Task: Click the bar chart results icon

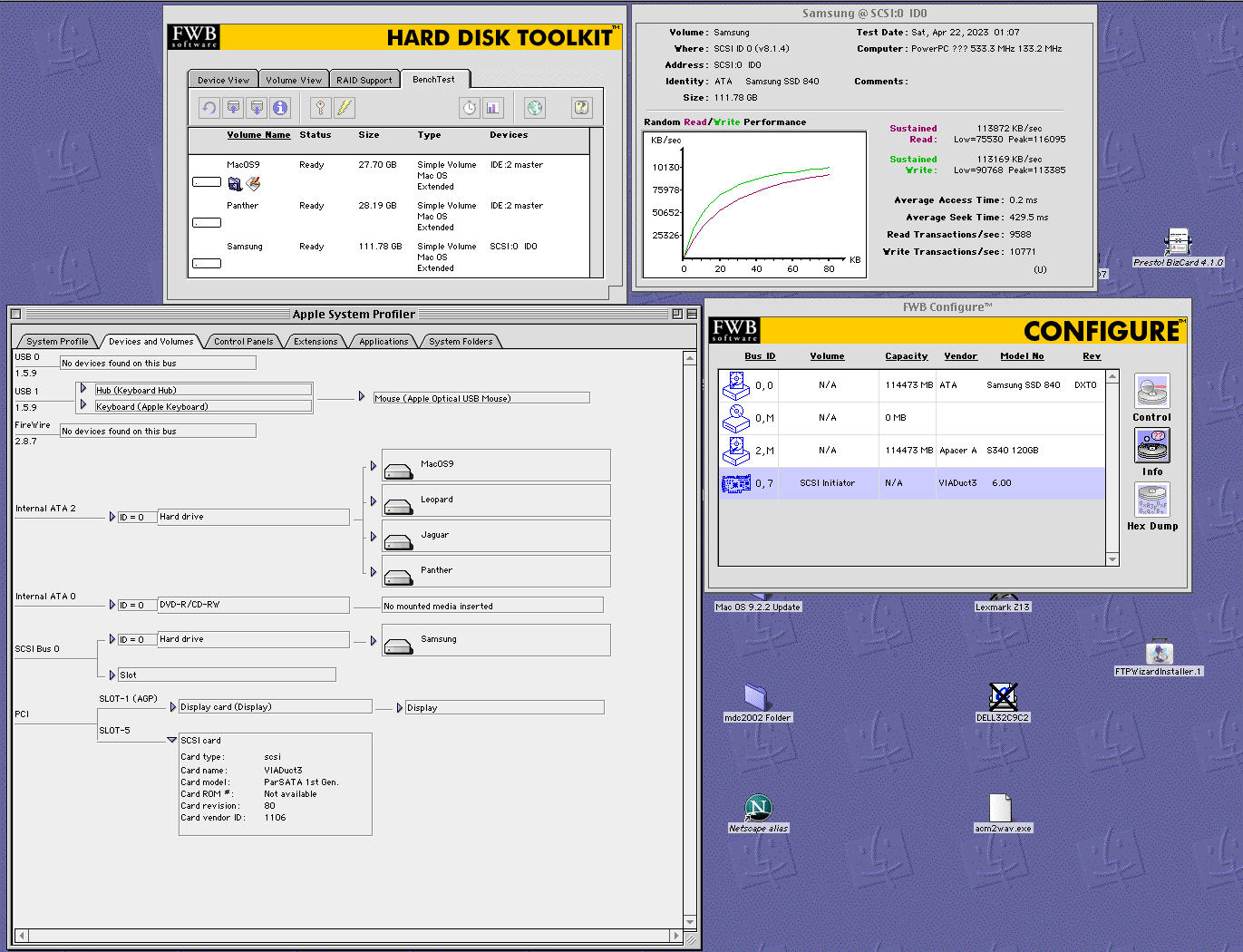Action: point(492,108)
